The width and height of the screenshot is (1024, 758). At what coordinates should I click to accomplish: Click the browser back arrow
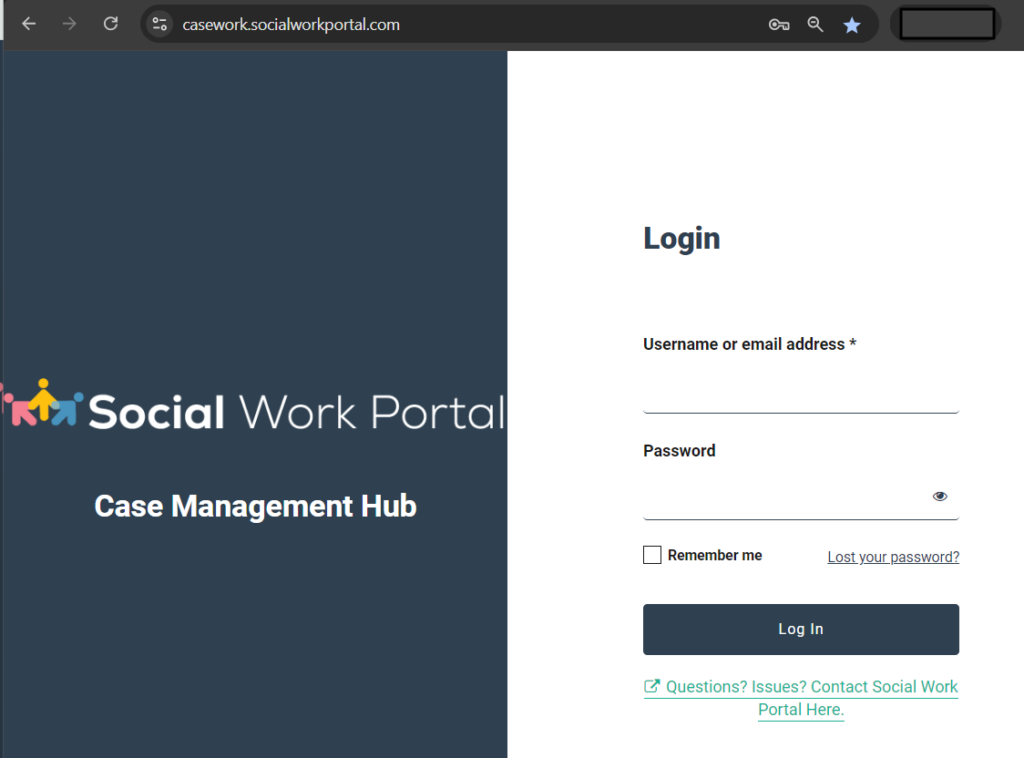pos(28,23)
